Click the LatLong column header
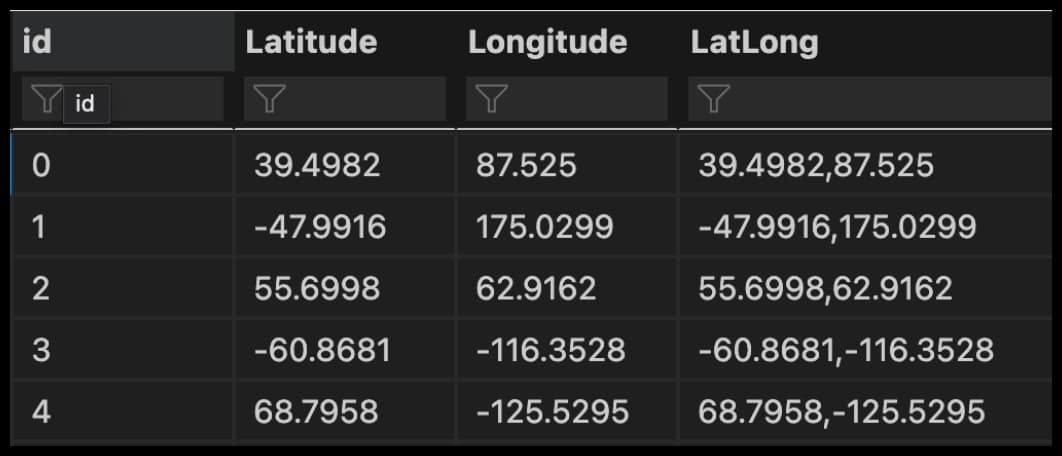The height and width of the screenshot is (456, 1062). coord(754,42)
